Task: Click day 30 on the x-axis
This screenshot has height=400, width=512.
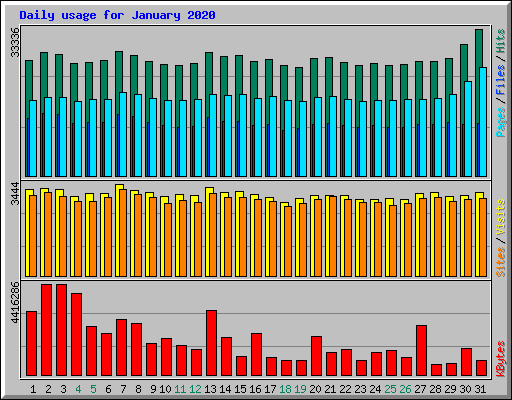Action: pos(465,389)
